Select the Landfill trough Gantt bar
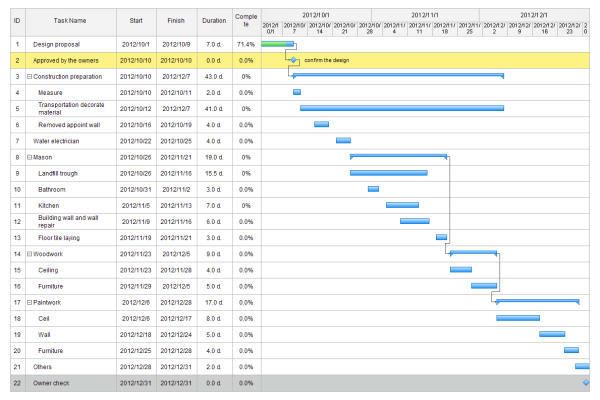Screen dimensions: 600x400 [388, 173]
